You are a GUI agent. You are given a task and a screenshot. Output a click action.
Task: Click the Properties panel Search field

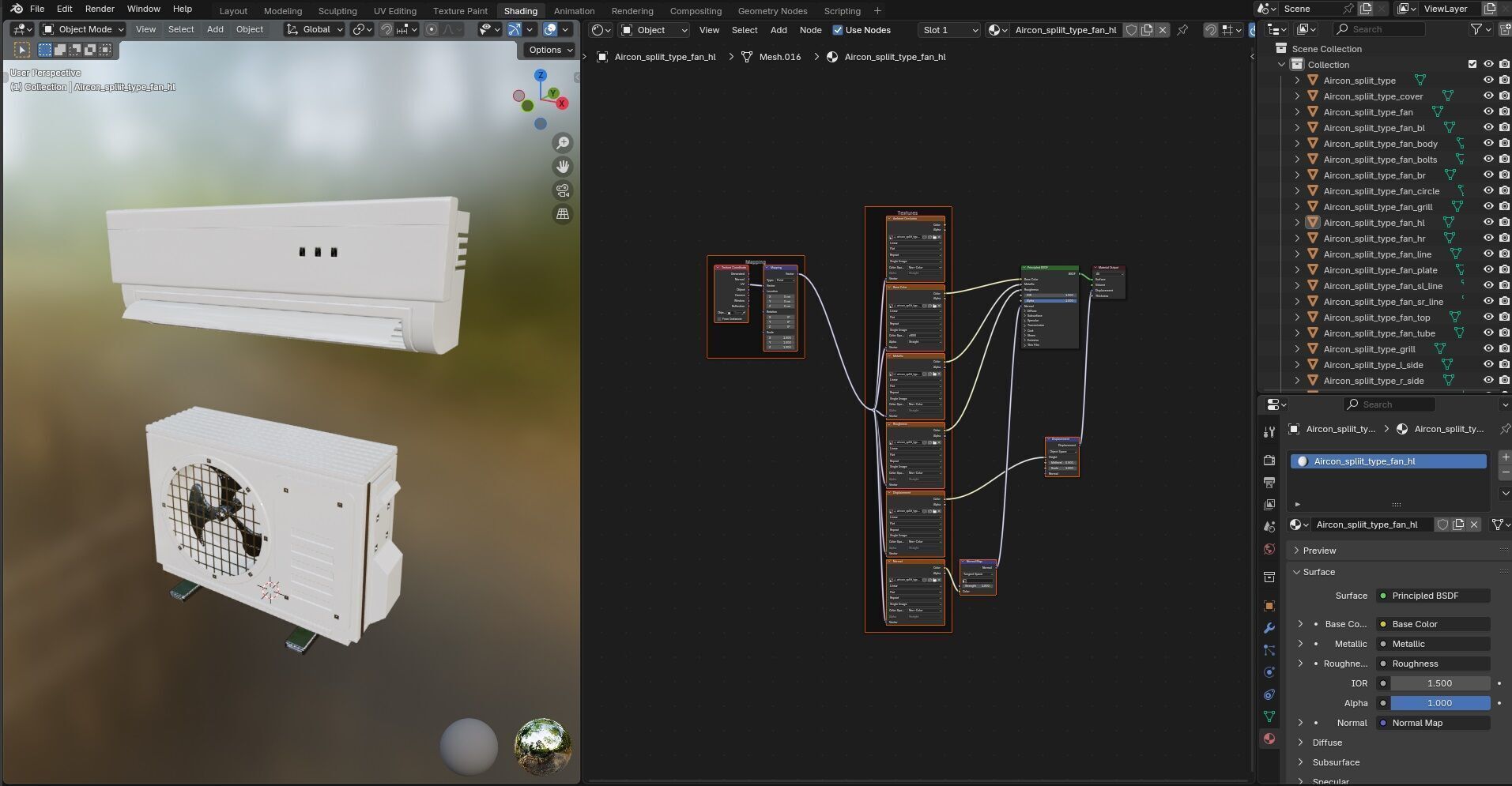pos(1389,404)
